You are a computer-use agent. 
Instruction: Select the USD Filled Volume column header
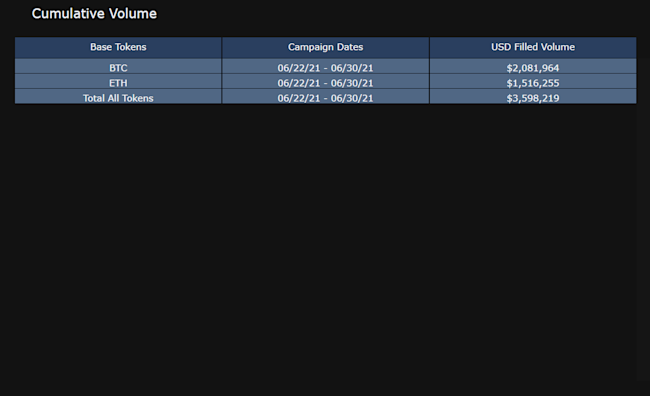[533, 47]
